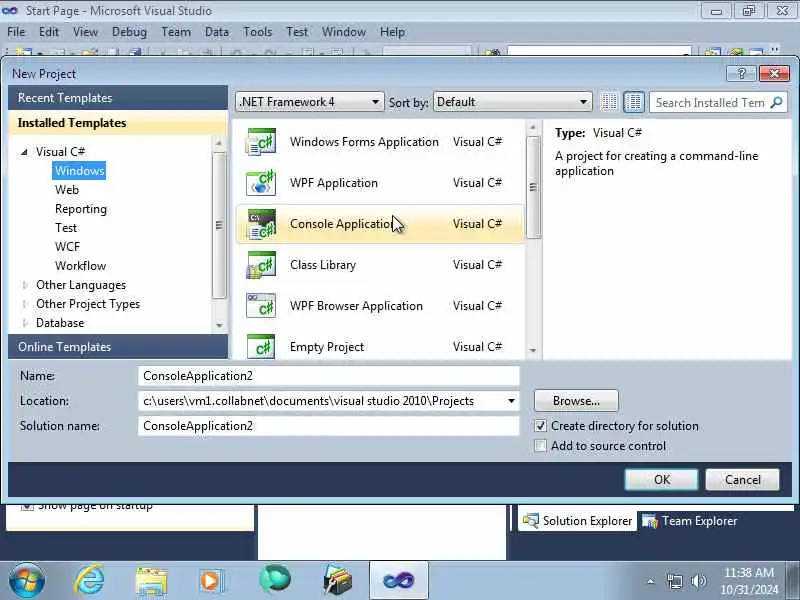Click the project Name input field

tap(329, 376)
